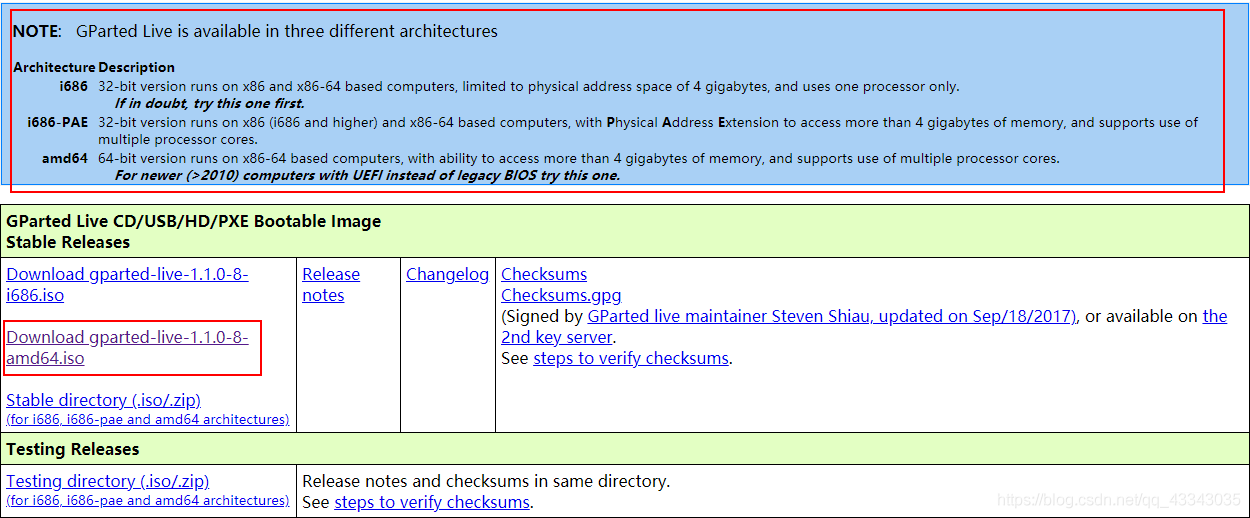This screenshot has height=518, width=1250.
Task: Open the Release notes link
Action: point(331,285)
